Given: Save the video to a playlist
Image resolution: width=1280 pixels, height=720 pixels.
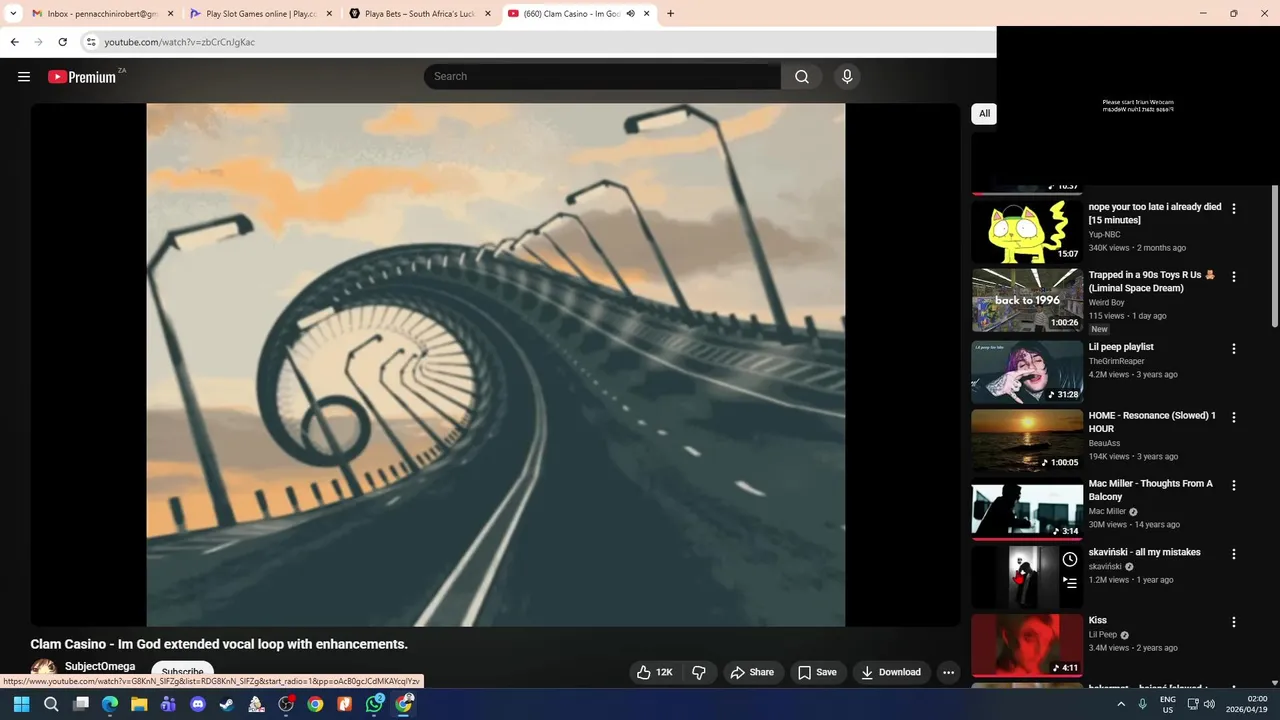Looking at the screenshot, I should [x=817, y=672].
